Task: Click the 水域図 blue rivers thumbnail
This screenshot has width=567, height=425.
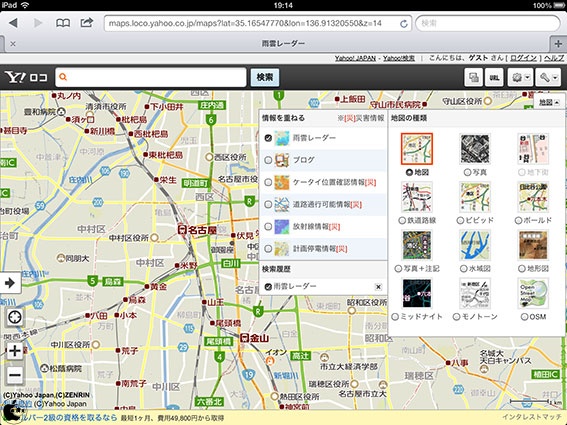Action: (x=475, y=245)
